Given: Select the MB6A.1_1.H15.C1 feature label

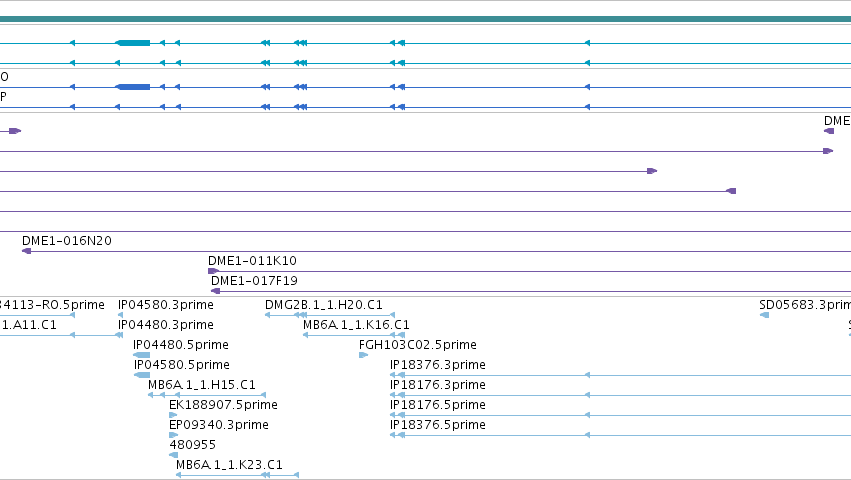Looking at the screenshot, I should click(202, 385).
